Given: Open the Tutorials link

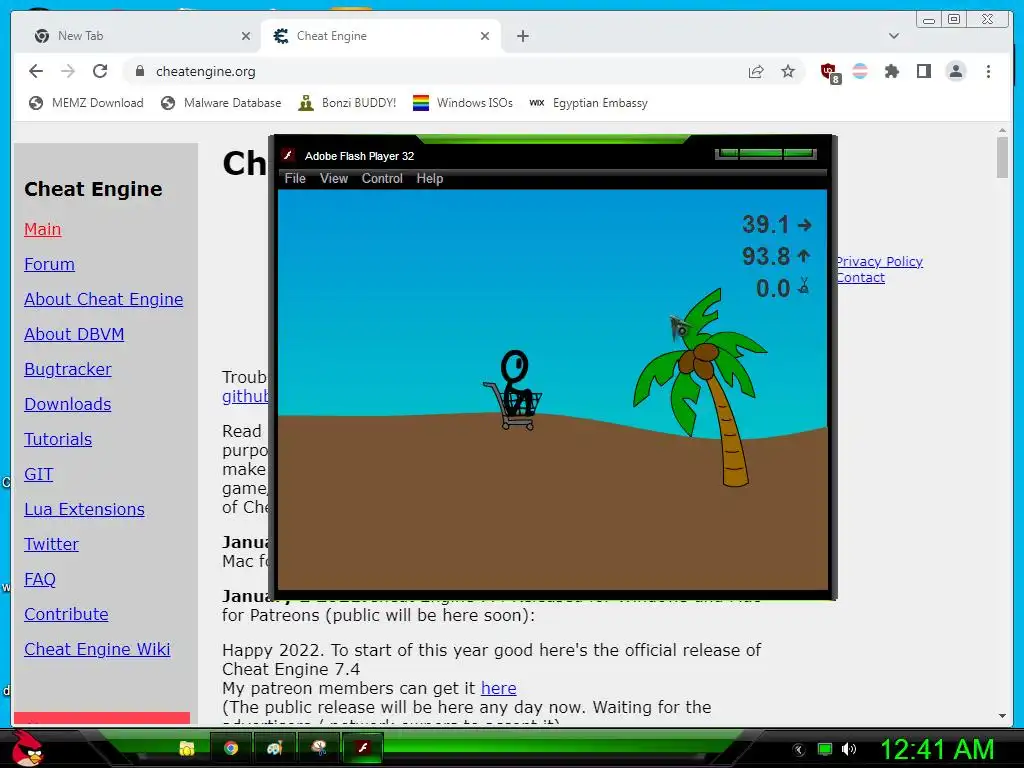Looking at the screenshot, I should (x=57, y=440).
